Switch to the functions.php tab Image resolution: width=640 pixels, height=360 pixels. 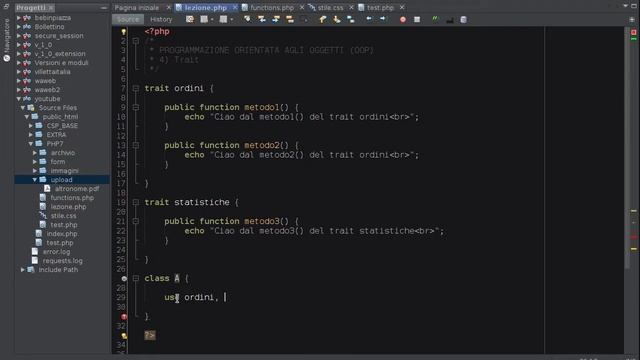pos(272,7)
